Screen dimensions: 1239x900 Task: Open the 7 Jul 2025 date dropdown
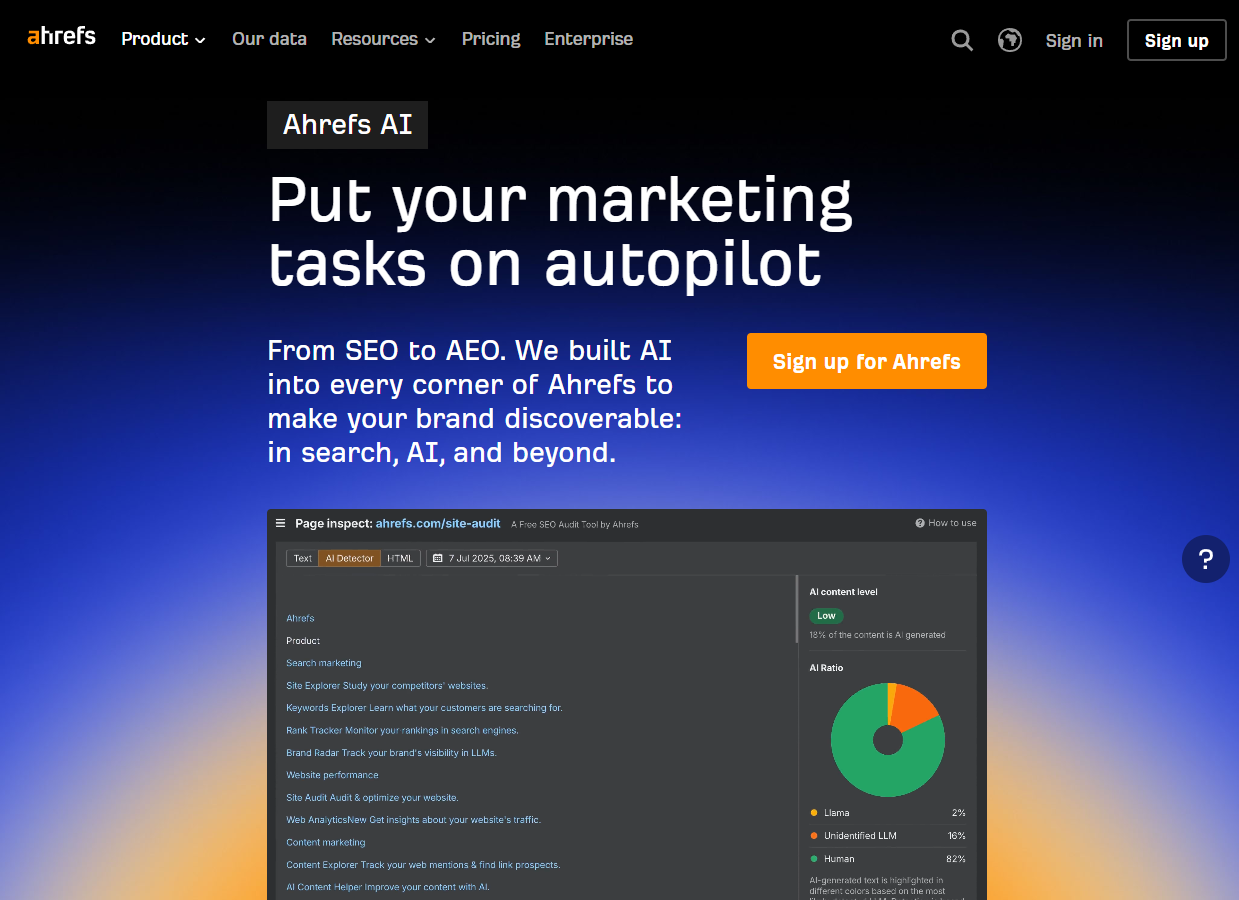pos(492,558)
